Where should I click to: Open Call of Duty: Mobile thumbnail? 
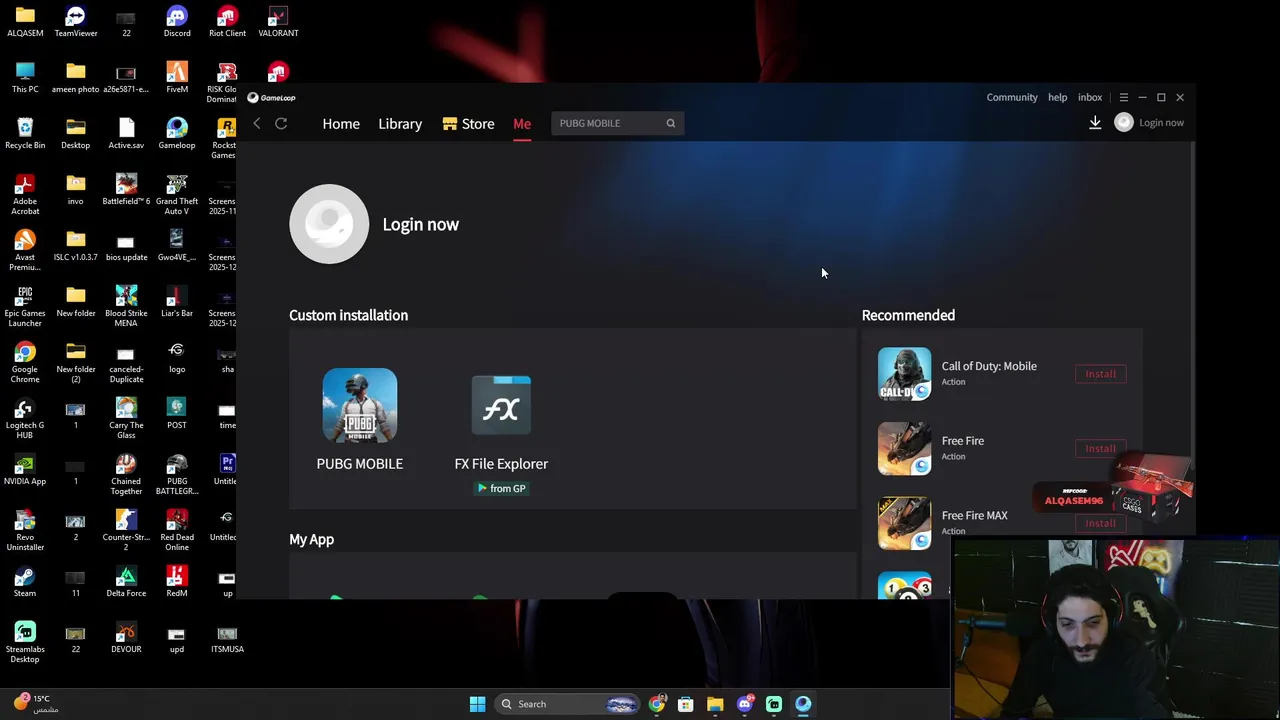point(904,374)
